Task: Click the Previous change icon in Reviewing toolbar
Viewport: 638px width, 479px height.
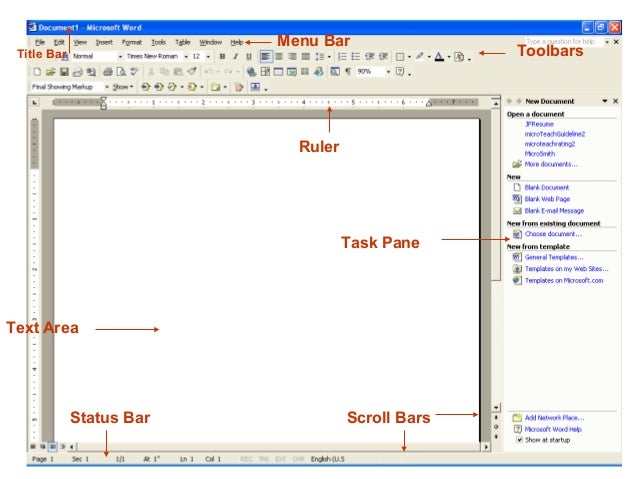Action: tap(145, 87)
